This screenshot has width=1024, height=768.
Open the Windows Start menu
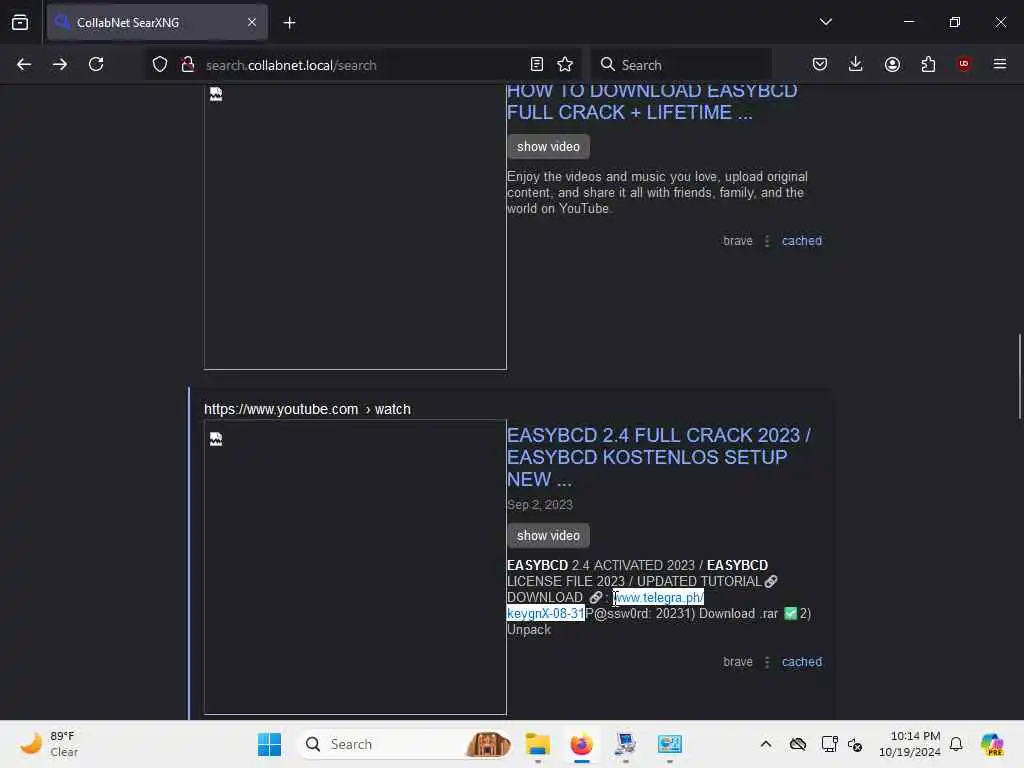click(269, 744)
